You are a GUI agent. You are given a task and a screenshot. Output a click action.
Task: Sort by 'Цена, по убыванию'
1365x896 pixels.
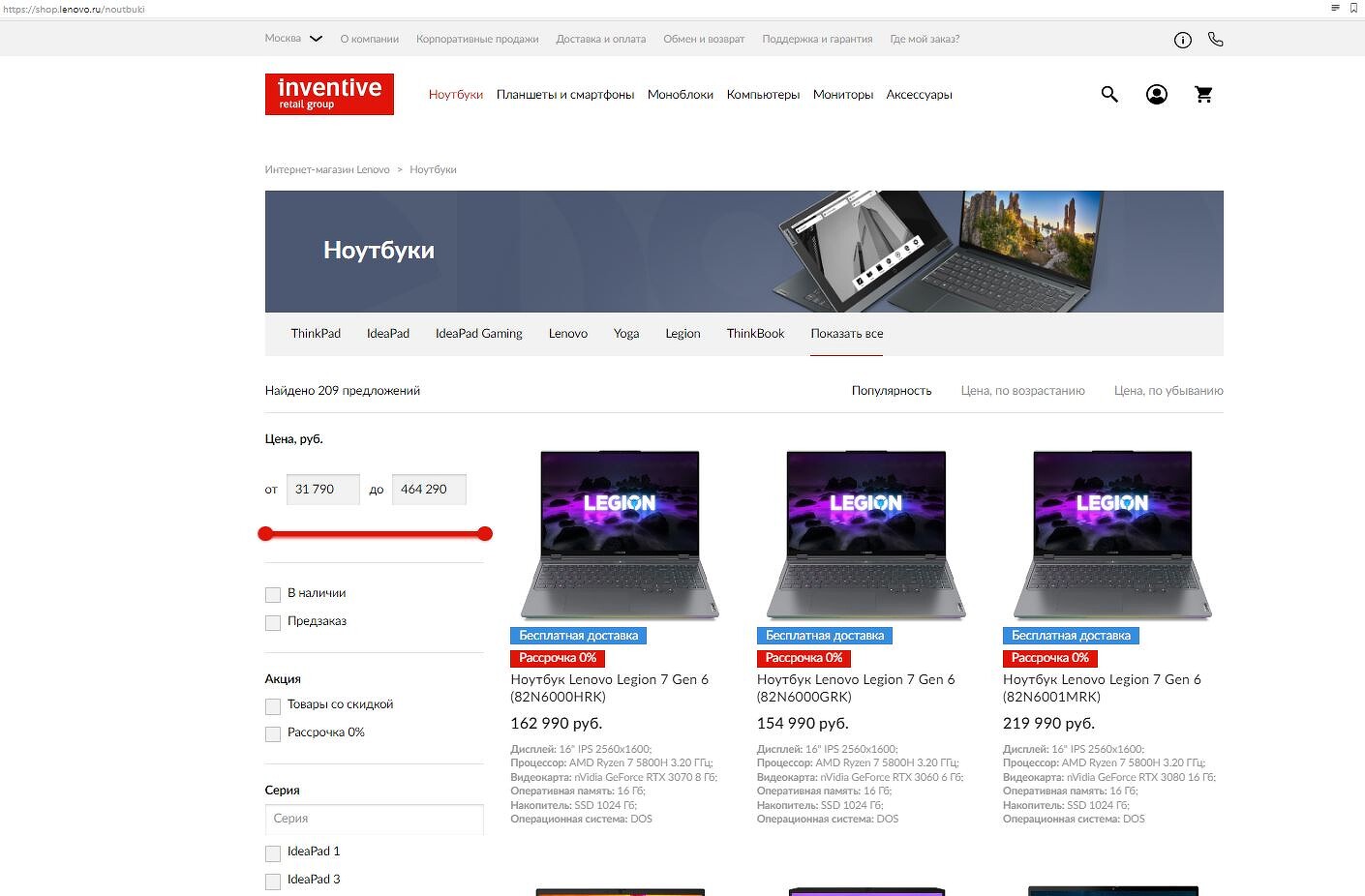(x=1168, y=391)
